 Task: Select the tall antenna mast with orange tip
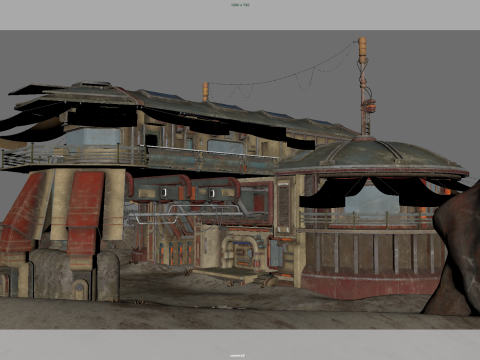pos(363,86)
